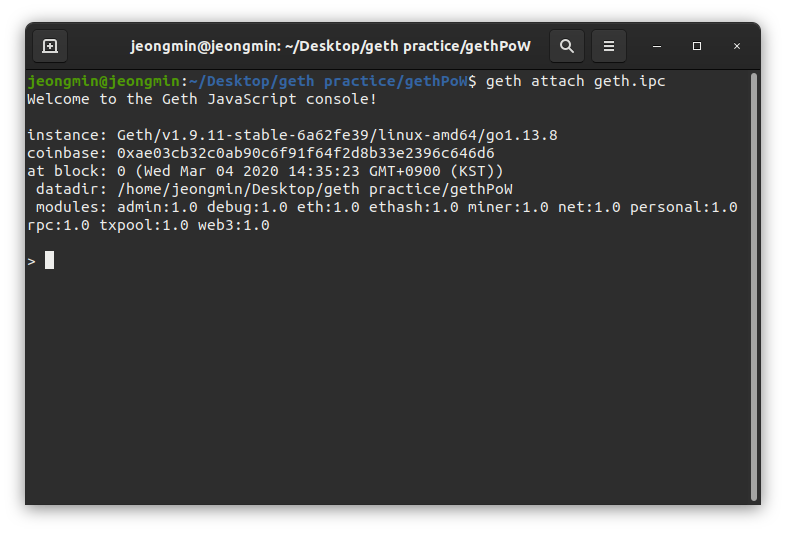786x533 pixels.
Task: Click 'web3:1.0' in the modules list
Action: (x=234, y=225)
